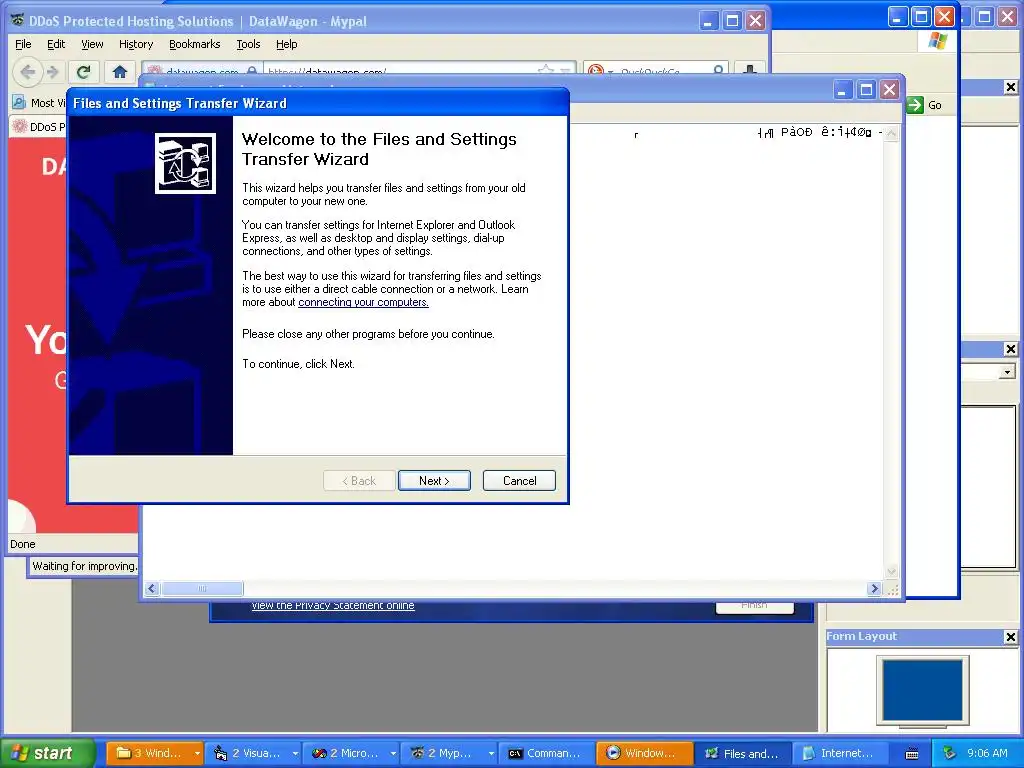
Task: Close the Form Layout panel
Action: pos(1010,637)
